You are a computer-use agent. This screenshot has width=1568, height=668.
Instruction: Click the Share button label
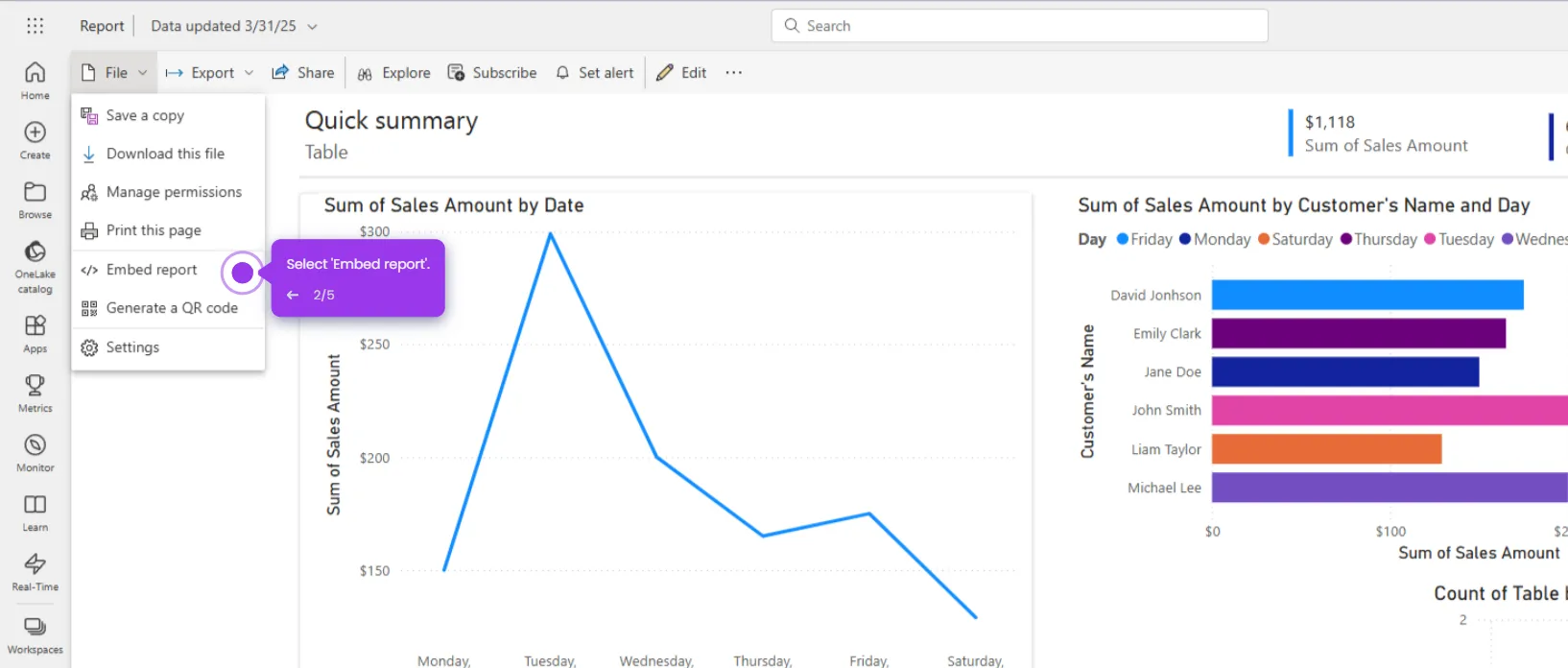(x=316, y=73)
